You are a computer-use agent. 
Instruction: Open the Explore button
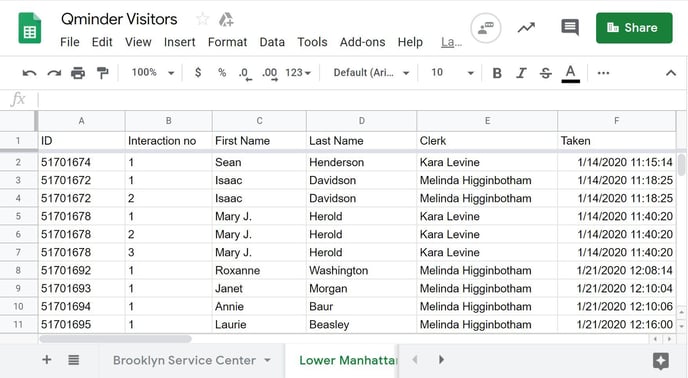click(x=661, y=361)
